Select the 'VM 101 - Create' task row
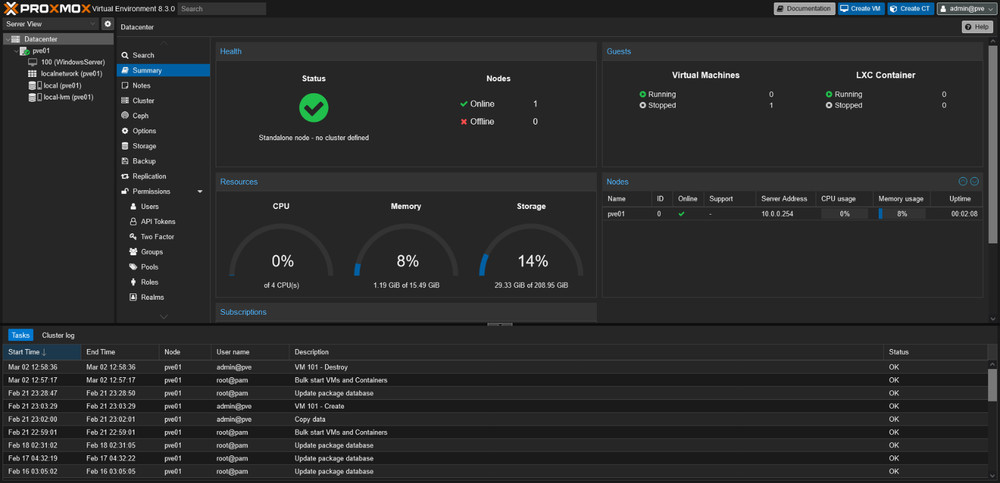The image size is (1000, 483). 494,406
